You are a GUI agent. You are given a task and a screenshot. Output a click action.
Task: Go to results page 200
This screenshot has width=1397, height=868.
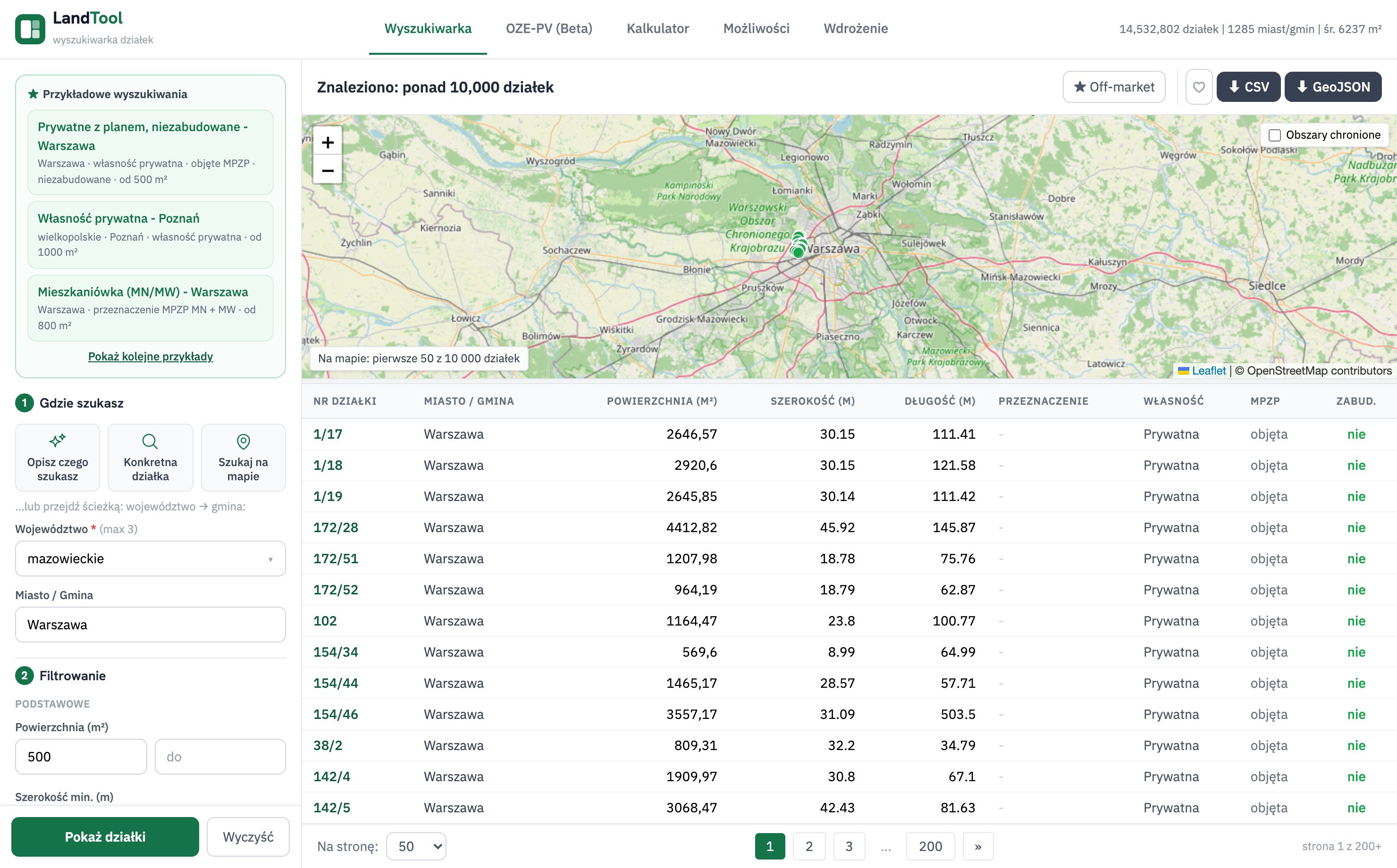[930, 846]
